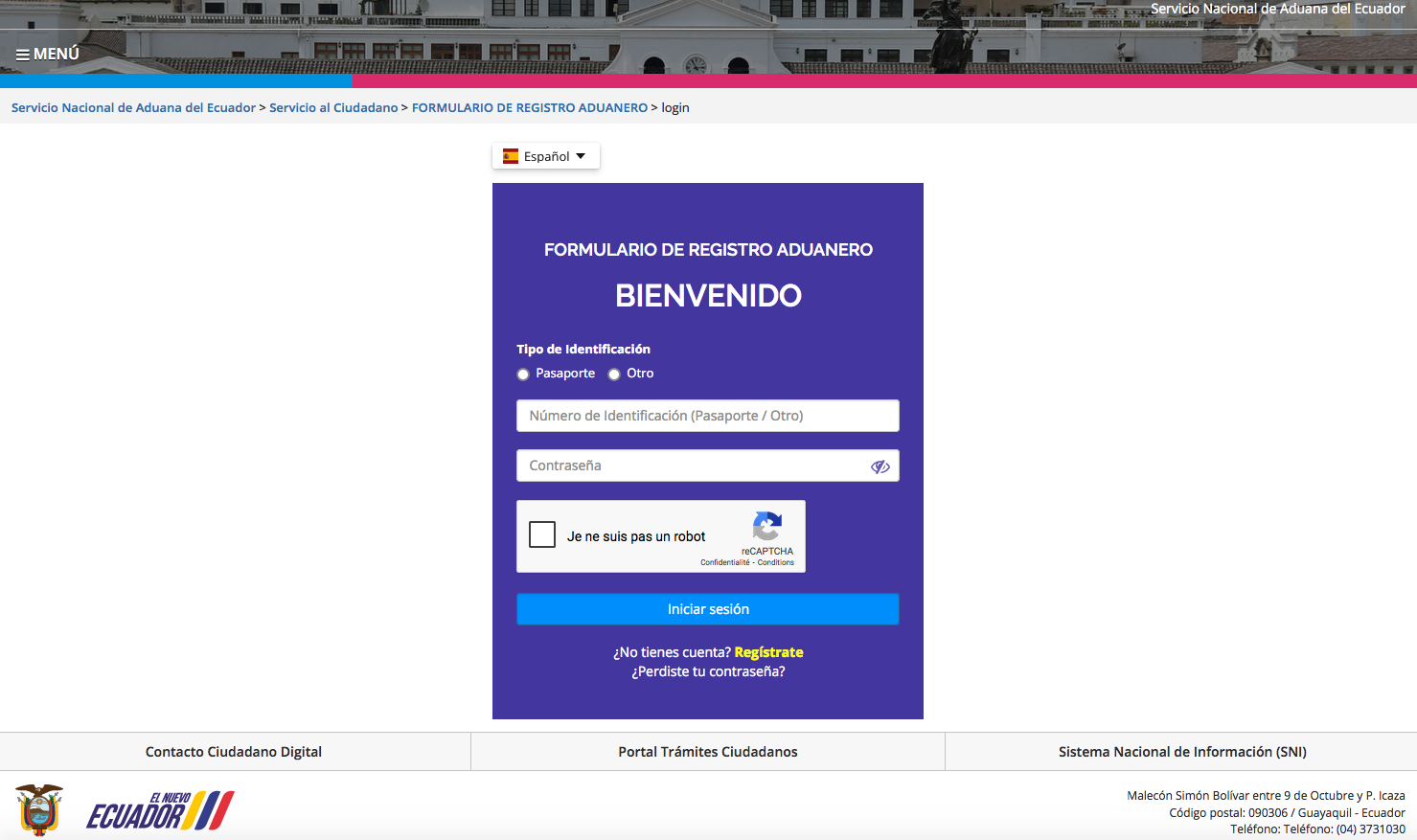Open FORMULARIO DE REGISTRO ADUANERO breadcrumb link
This screenshot has height=840, width=1417.
[x=530, y=108]
